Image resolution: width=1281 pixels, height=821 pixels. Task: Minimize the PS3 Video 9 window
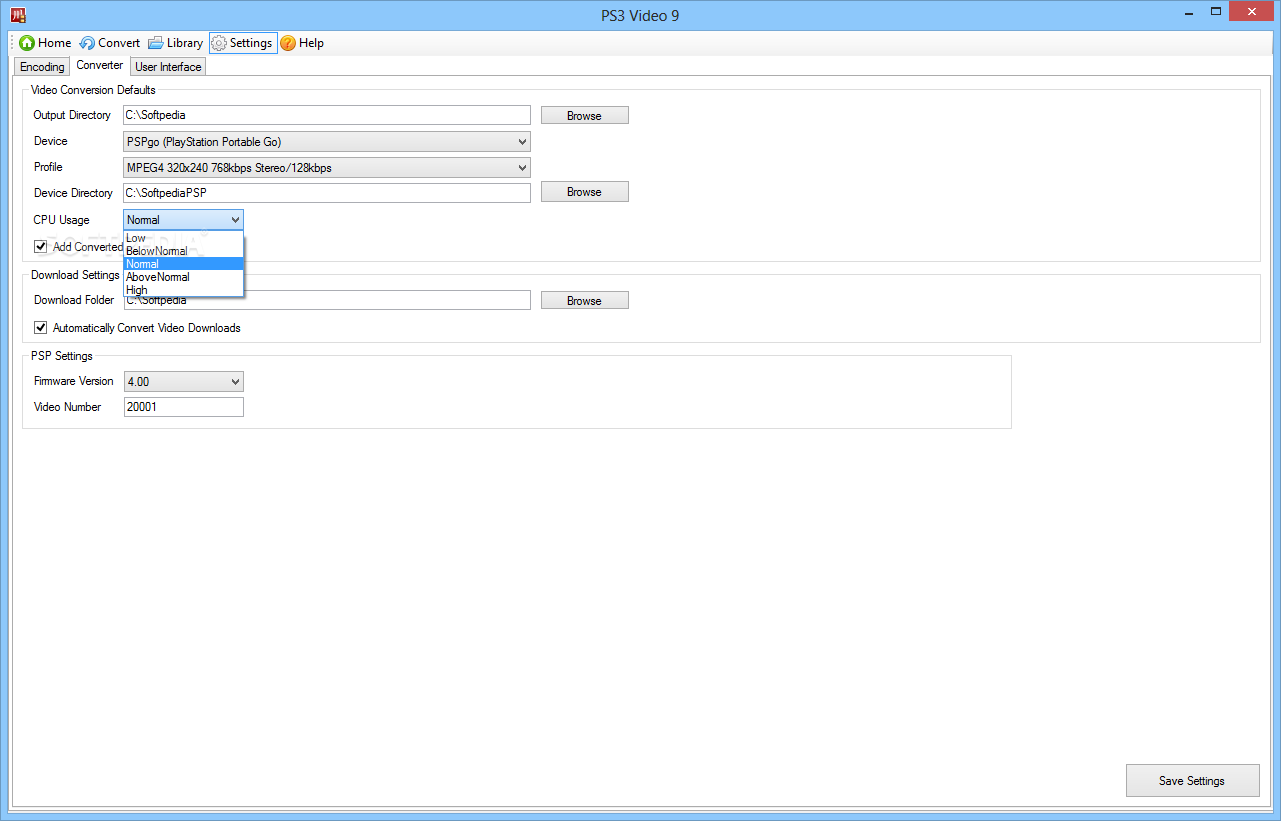1189,12
